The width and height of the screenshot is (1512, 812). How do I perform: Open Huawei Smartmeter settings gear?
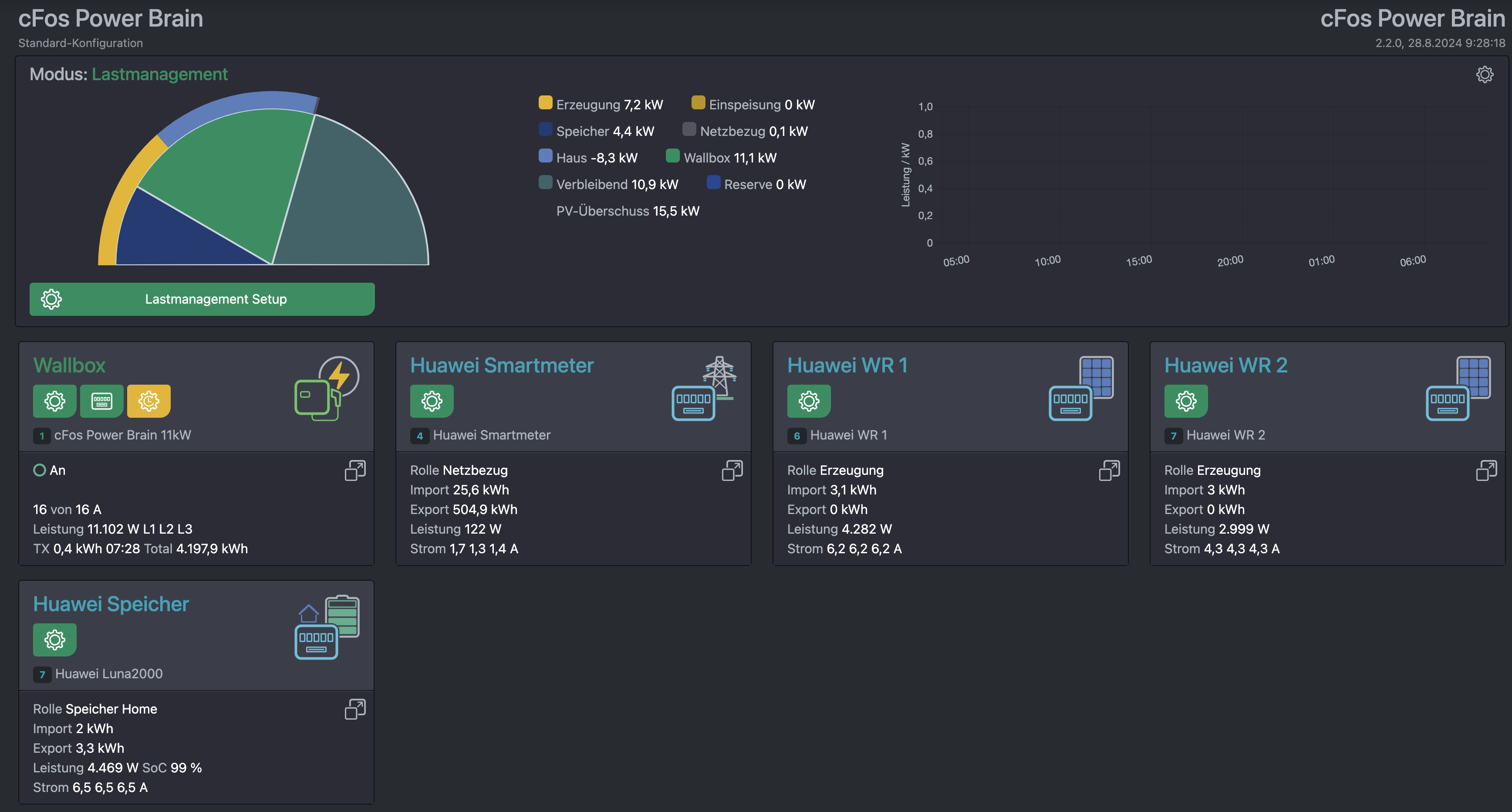(432, 401)
